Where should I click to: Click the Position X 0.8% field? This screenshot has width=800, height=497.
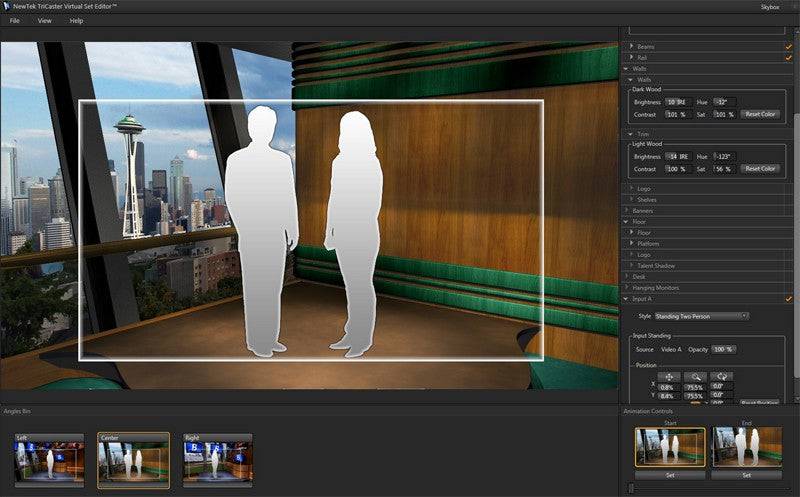[667, 387]
